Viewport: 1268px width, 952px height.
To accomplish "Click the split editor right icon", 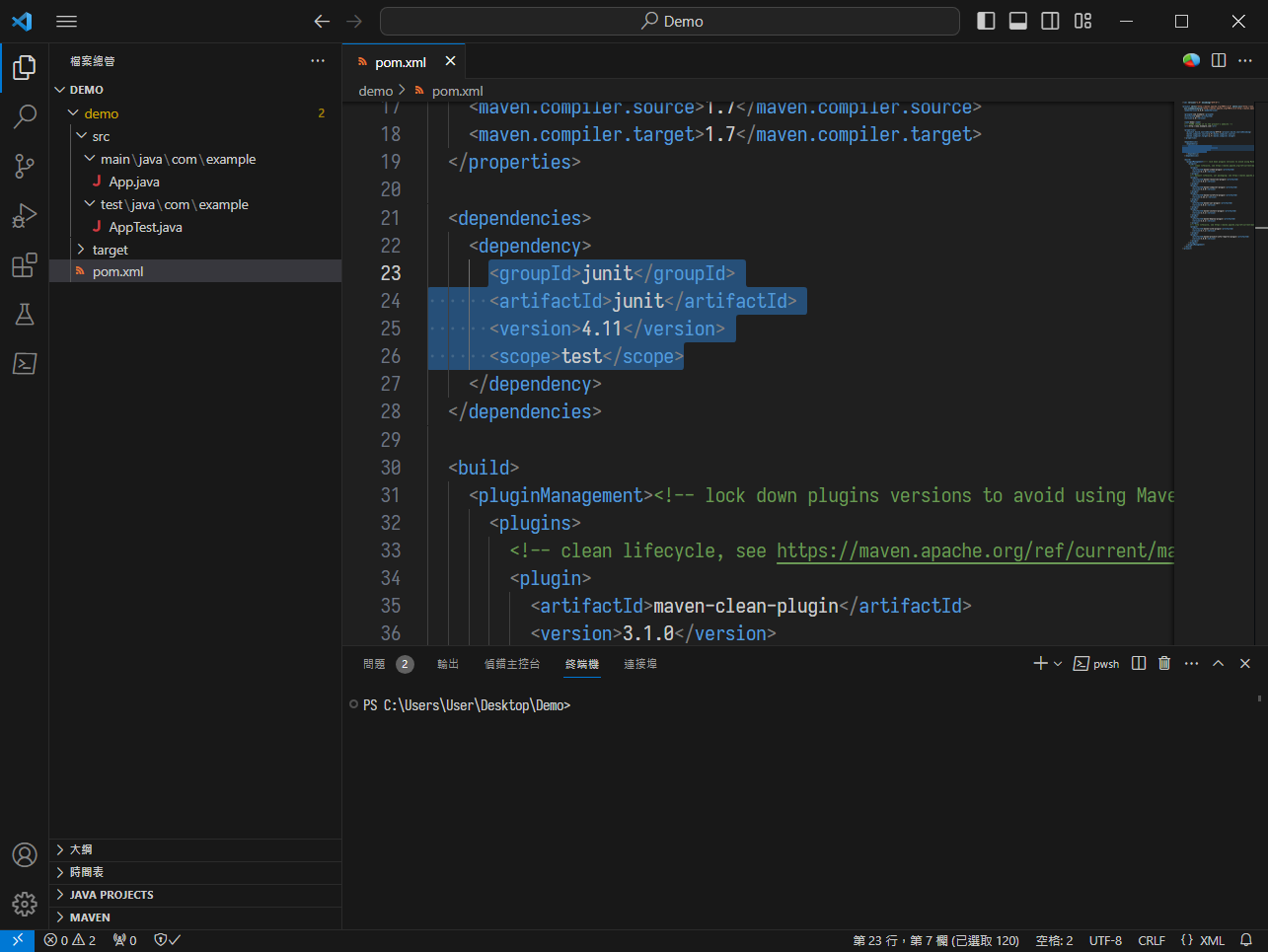I will 1219,61.
